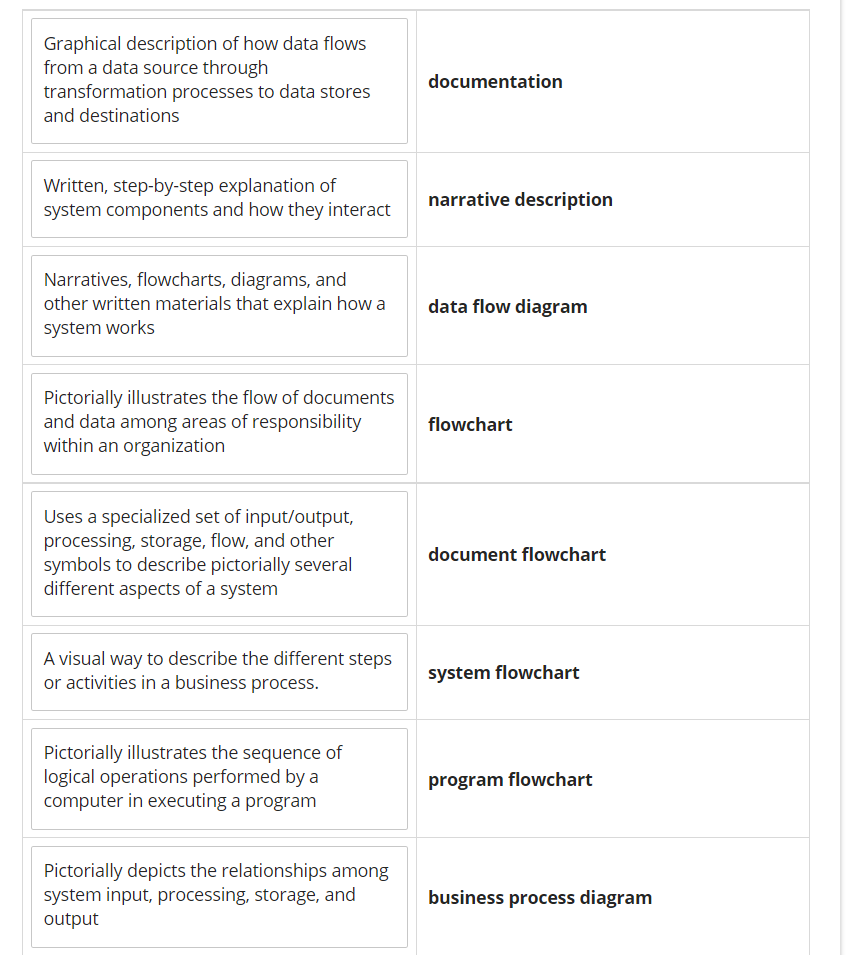This screenshot has height=955, width=848.
Task: Click the 'system flowchart' term
Action: click(x=504, y=673)
